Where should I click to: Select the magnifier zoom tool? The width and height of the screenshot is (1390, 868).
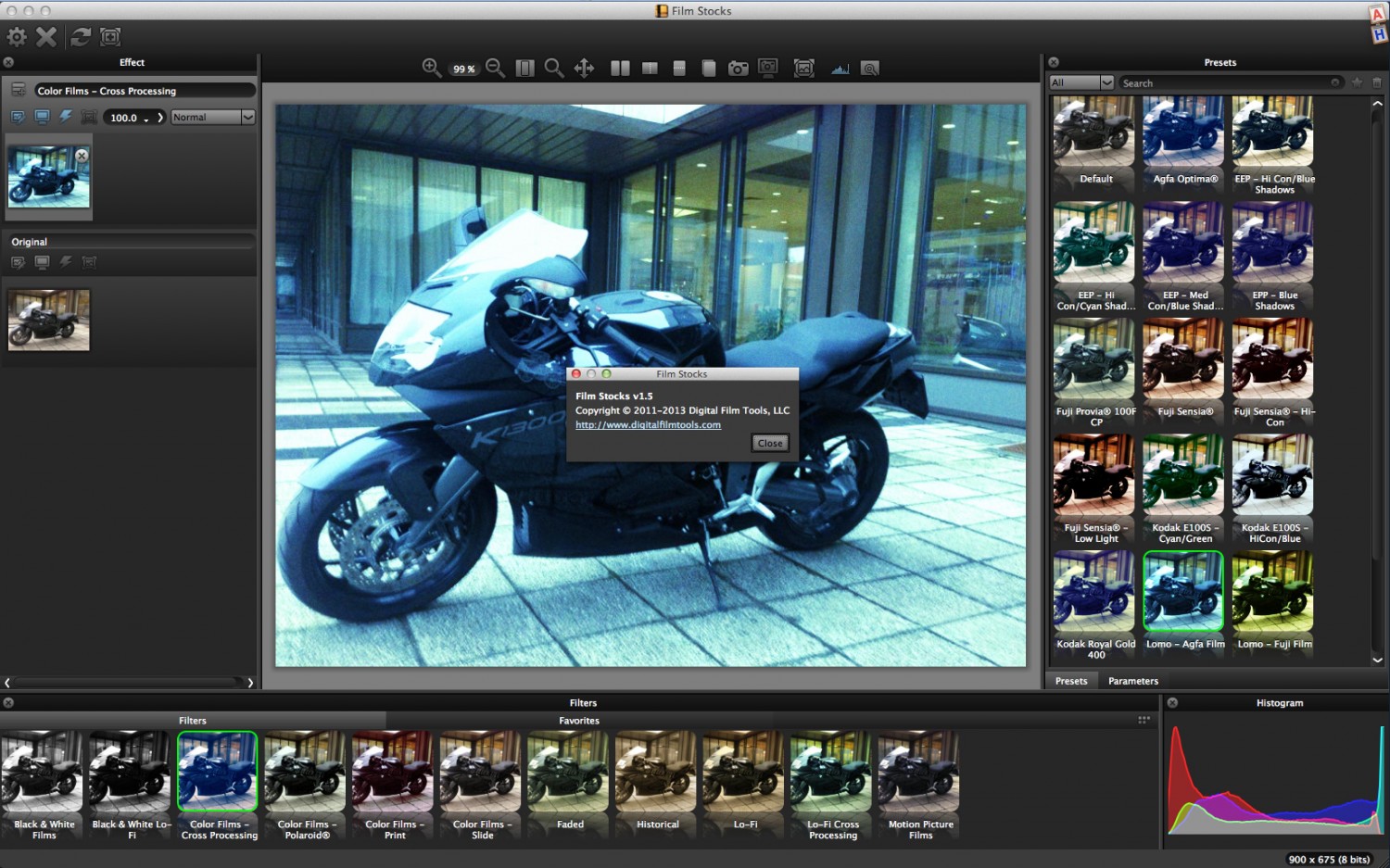(554, 69)
